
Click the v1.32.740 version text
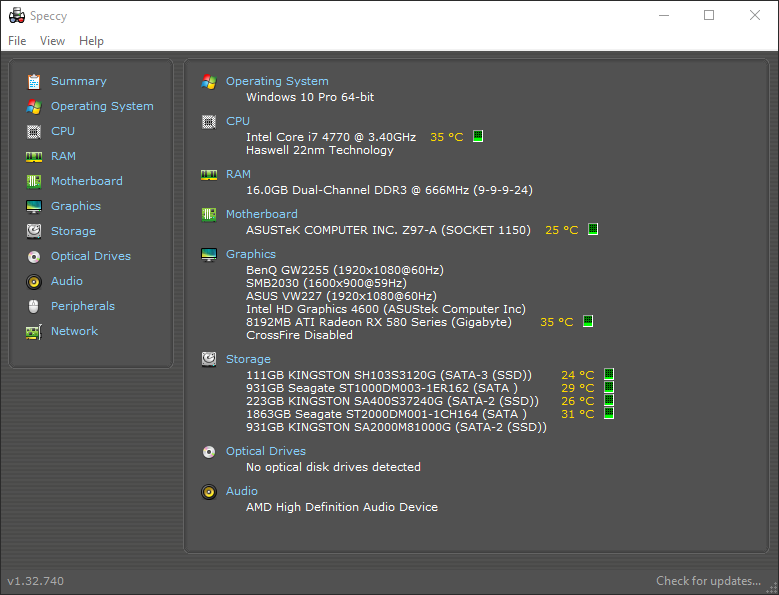pos(35,581)
